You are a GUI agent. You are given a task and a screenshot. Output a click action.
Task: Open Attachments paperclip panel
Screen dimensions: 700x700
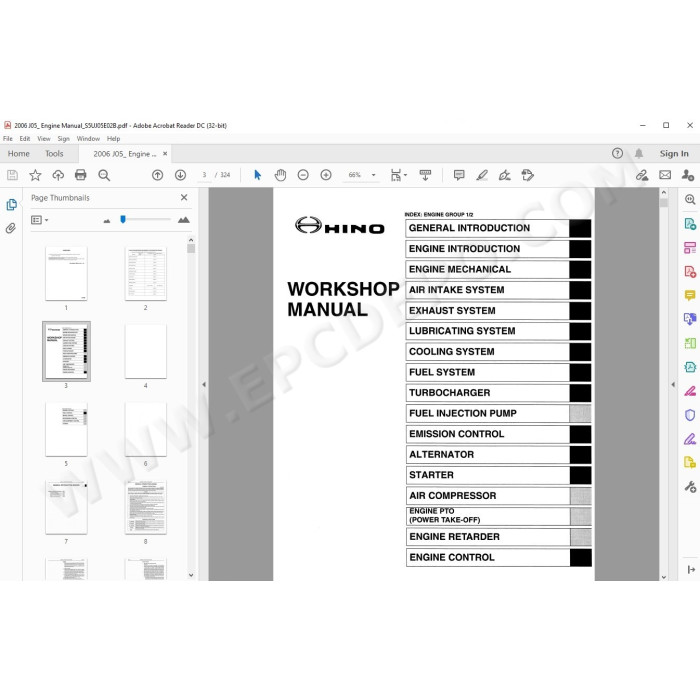[11, 229]
